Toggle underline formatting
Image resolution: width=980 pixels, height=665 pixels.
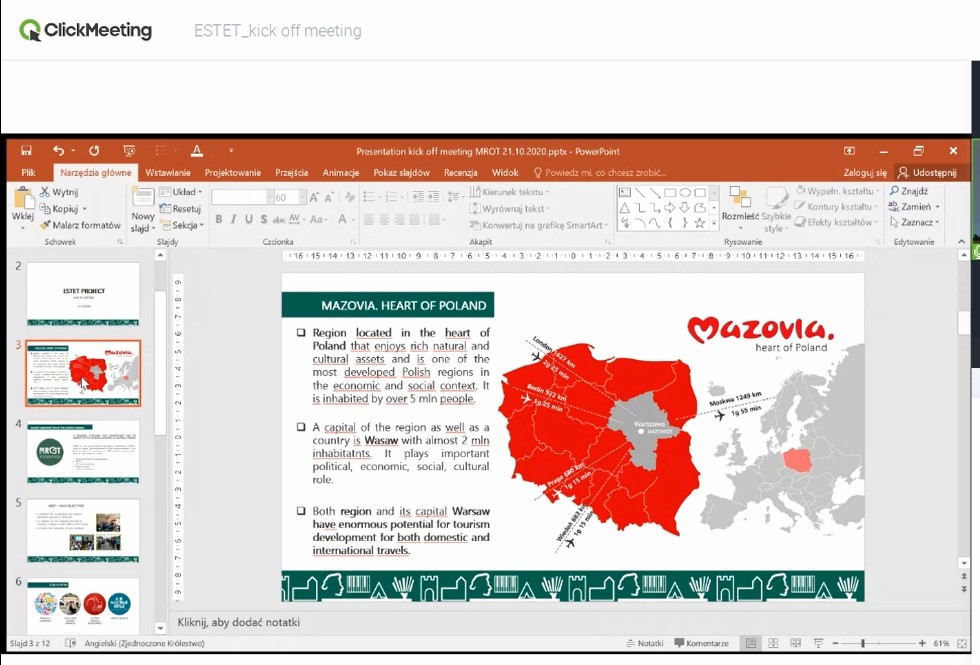[249, 219]
